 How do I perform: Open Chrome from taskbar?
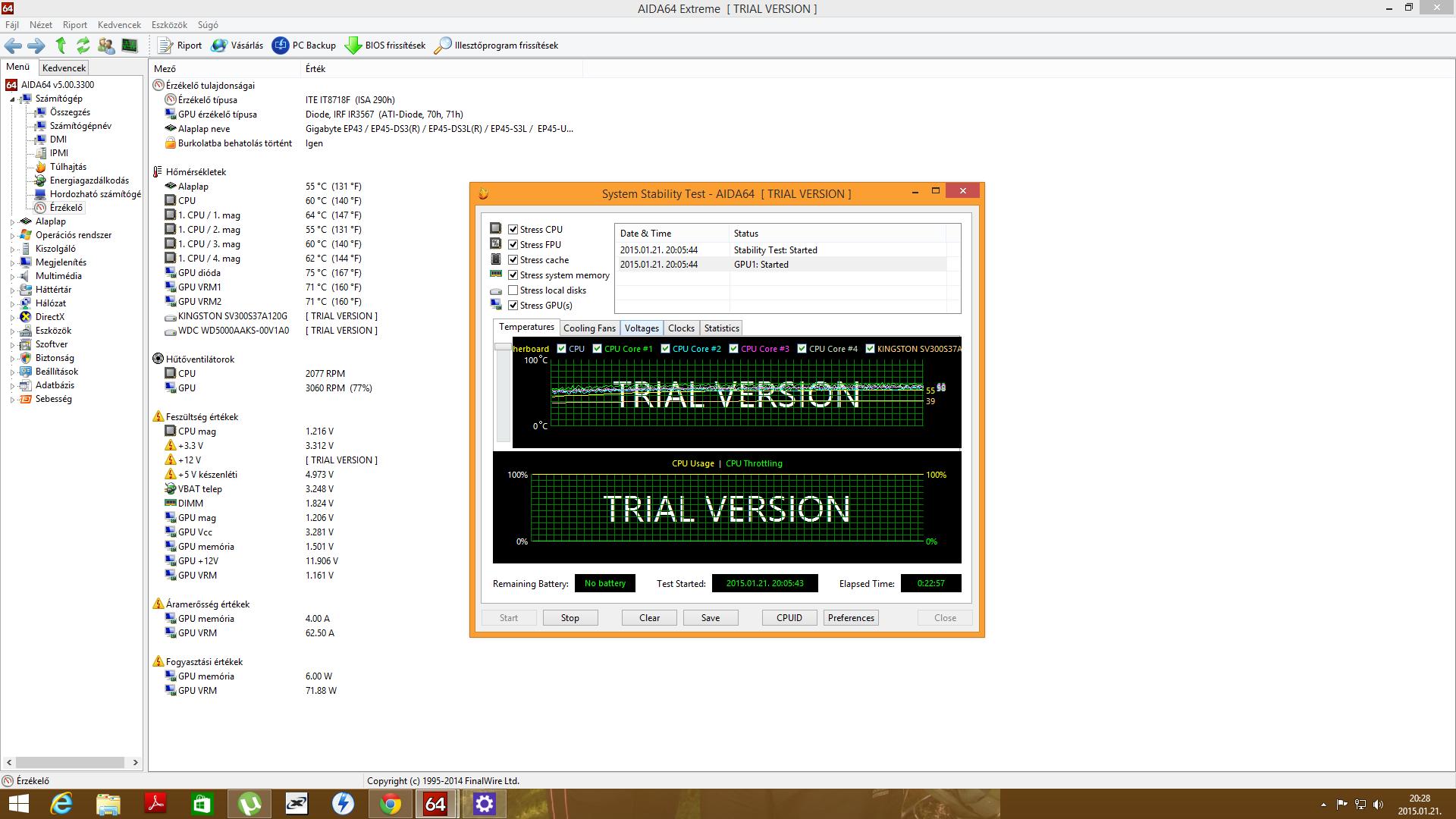tap(391, 804)
